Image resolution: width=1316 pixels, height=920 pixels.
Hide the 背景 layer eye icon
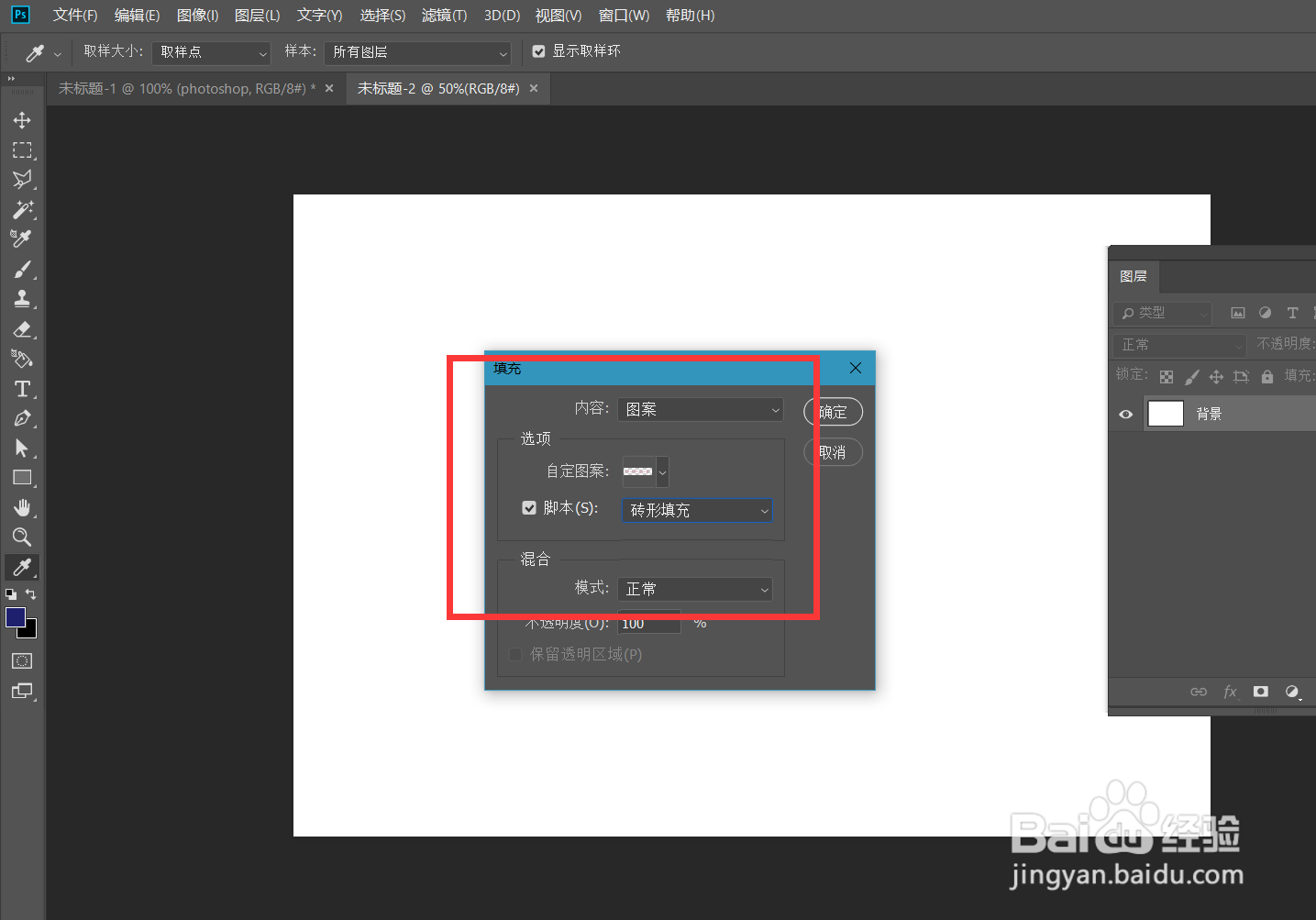pyautogui.click(x=1126, y=415)
